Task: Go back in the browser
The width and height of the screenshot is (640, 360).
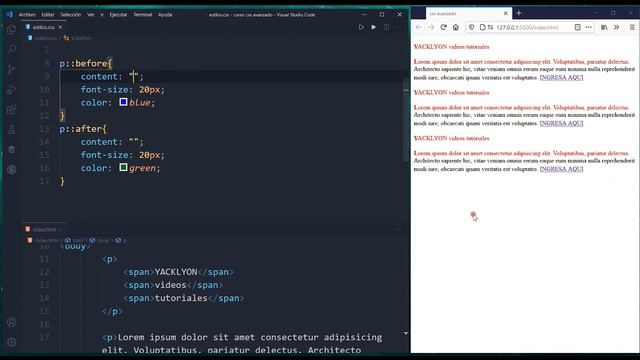Action: click(x=418, y=27)
